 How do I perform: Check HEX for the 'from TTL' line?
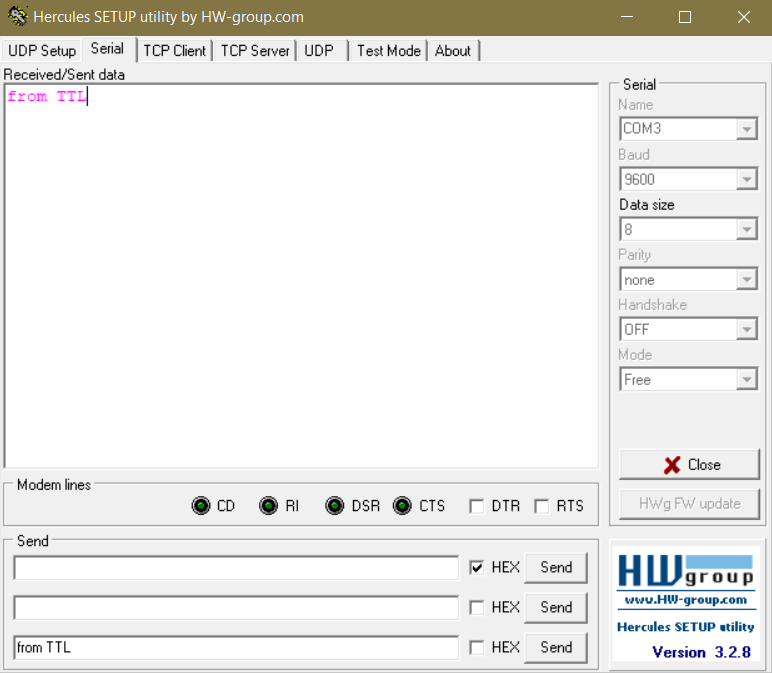click(x=477, y=647)
